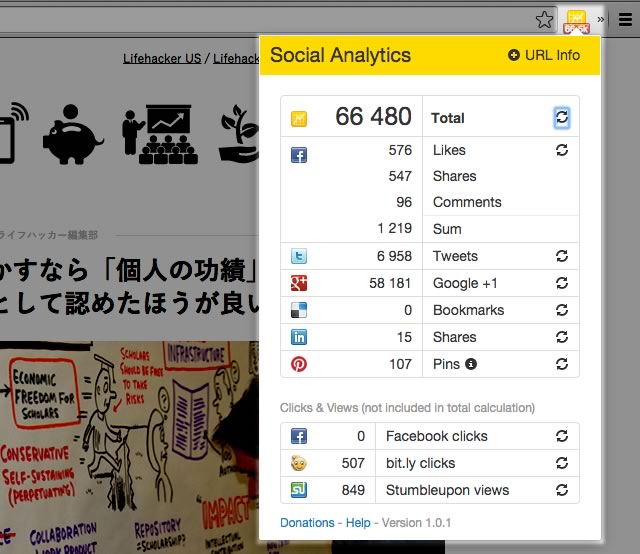Click the Twitter icon in Tweets row
Viewport: 640px width, 554px height.
pyautogui.click(x=299, y=256)
